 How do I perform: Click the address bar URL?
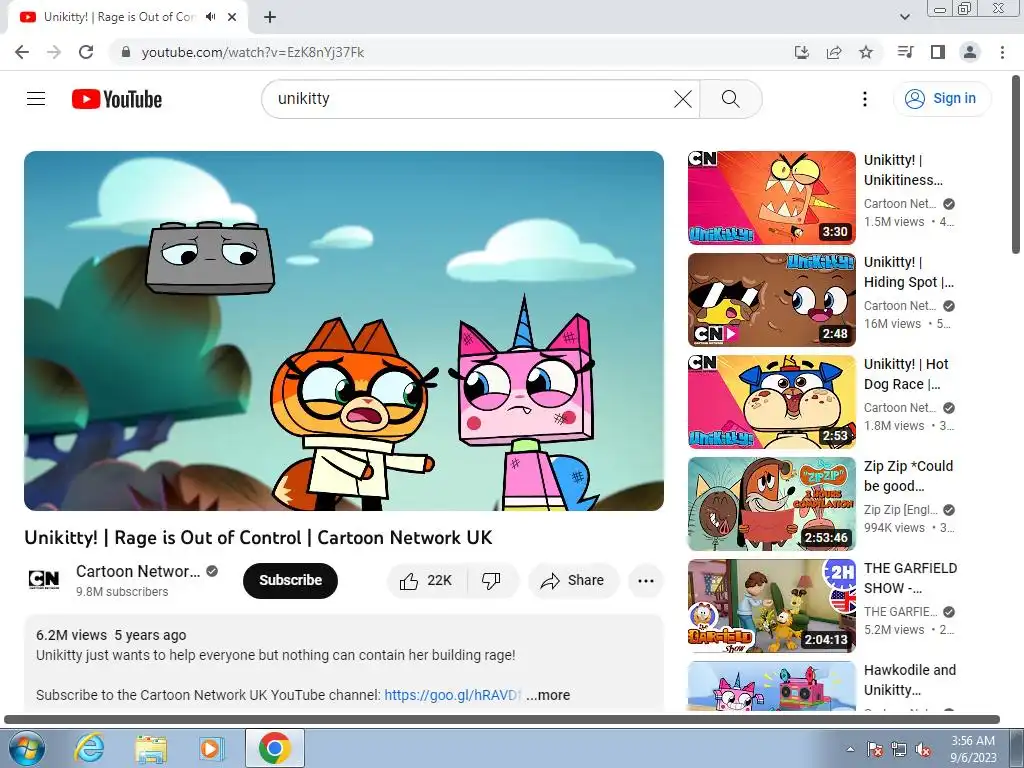coord(253,52)
